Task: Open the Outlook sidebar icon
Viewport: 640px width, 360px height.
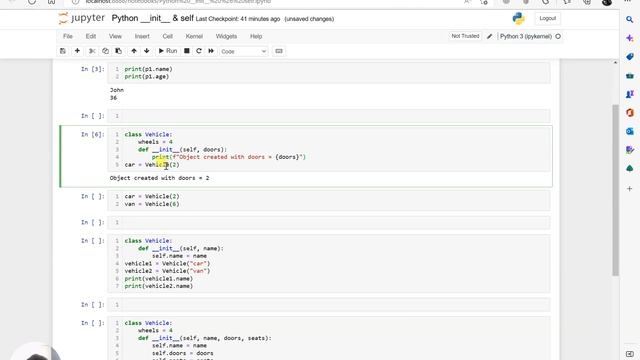Action: point(629,131)
